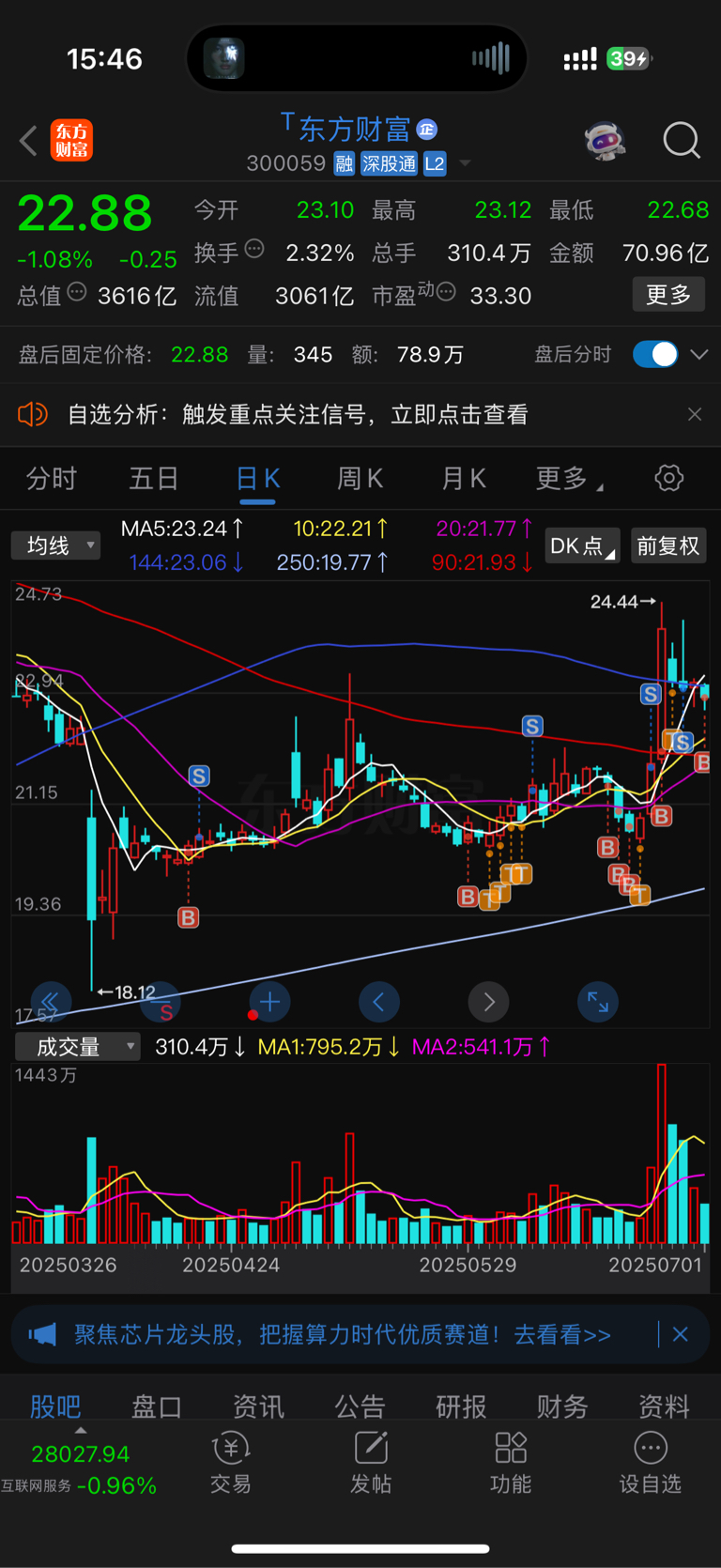Tap the megaphone promo icon
This screenshot has height=1568, width=721.
tap(42, 1334)
